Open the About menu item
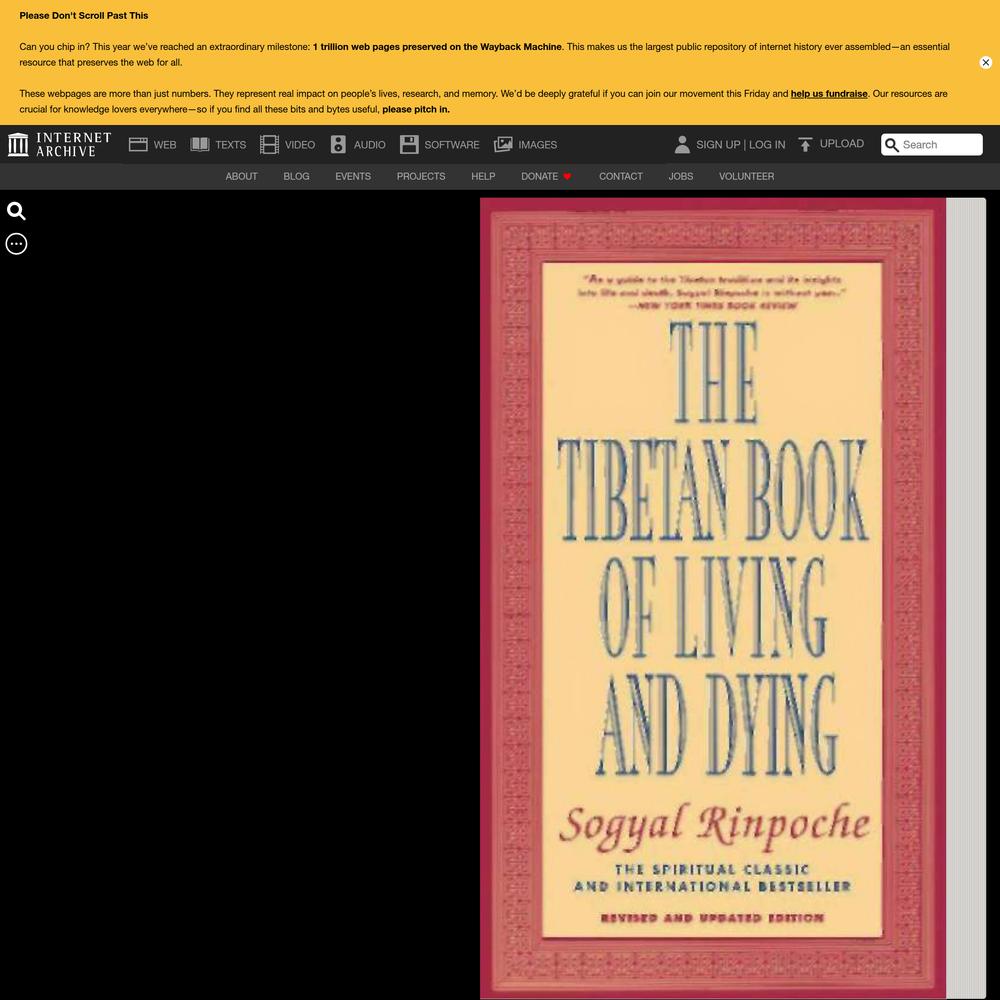This screenshot has height=1000, width=1000. [241, 176]
